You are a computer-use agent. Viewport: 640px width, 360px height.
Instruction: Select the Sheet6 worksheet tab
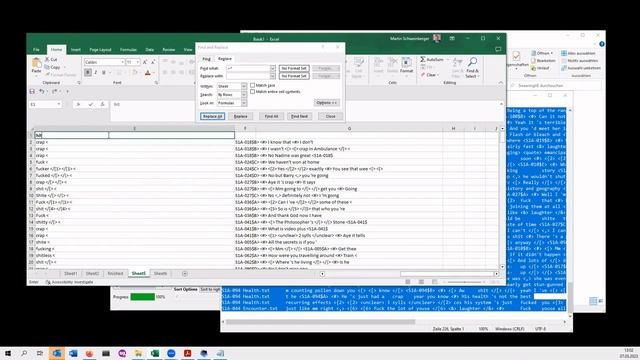pyautogui.click(x=160, y=273)
